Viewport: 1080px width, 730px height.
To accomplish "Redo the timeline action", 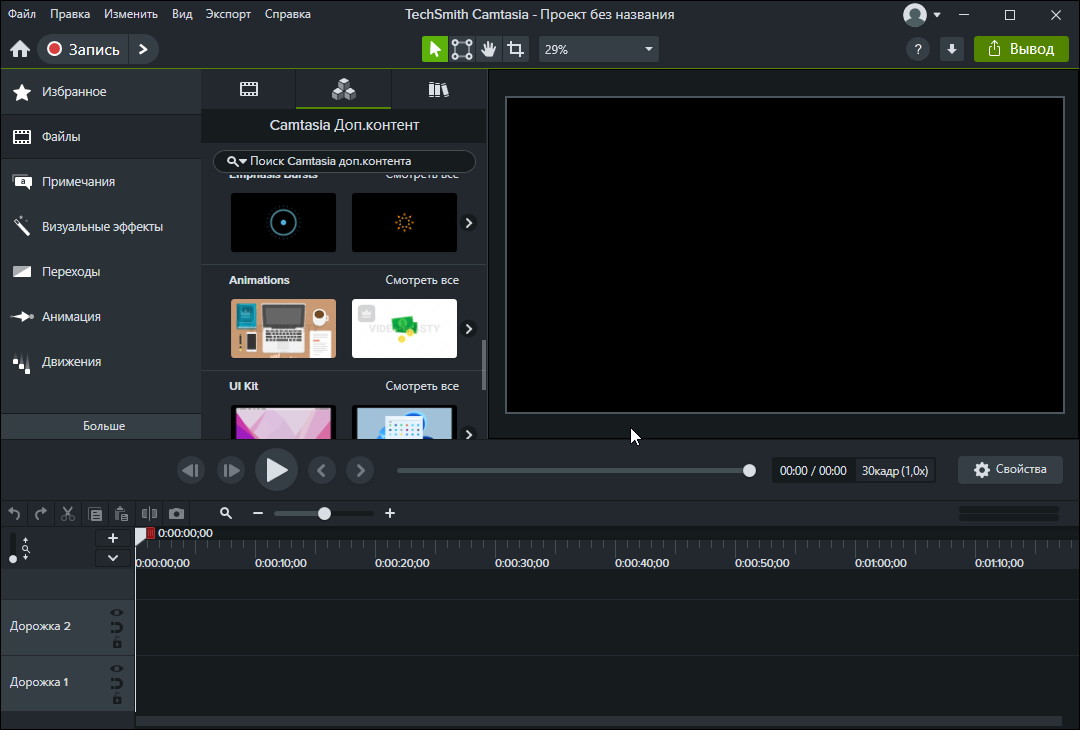I will point(41,513).
